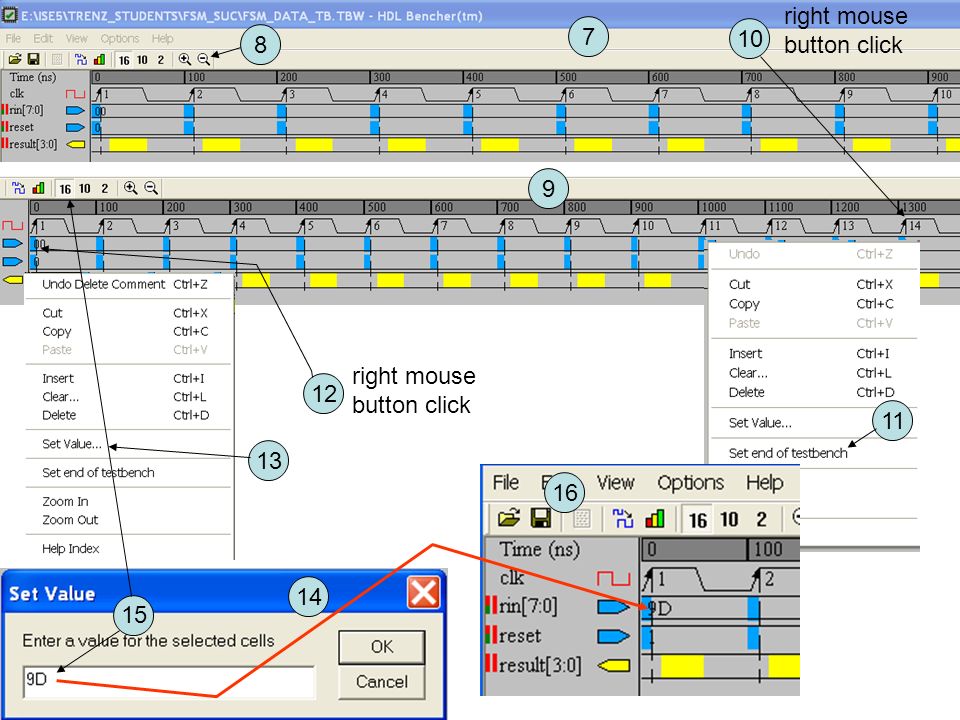This screenshot has height=720, width=960.
Task: Click the bar chart icon in the middle toolbar strip
Action: (39, 188)
